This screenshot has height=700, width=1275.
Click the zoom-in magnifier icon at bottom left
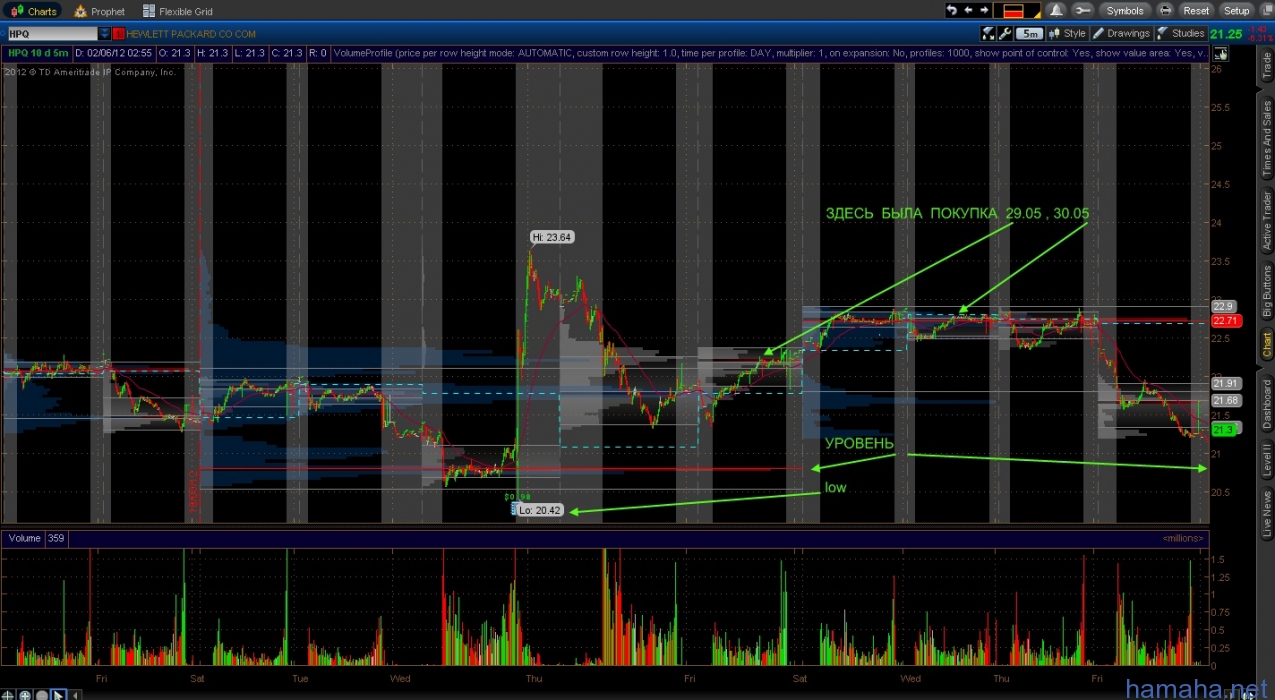click(26, 694)
